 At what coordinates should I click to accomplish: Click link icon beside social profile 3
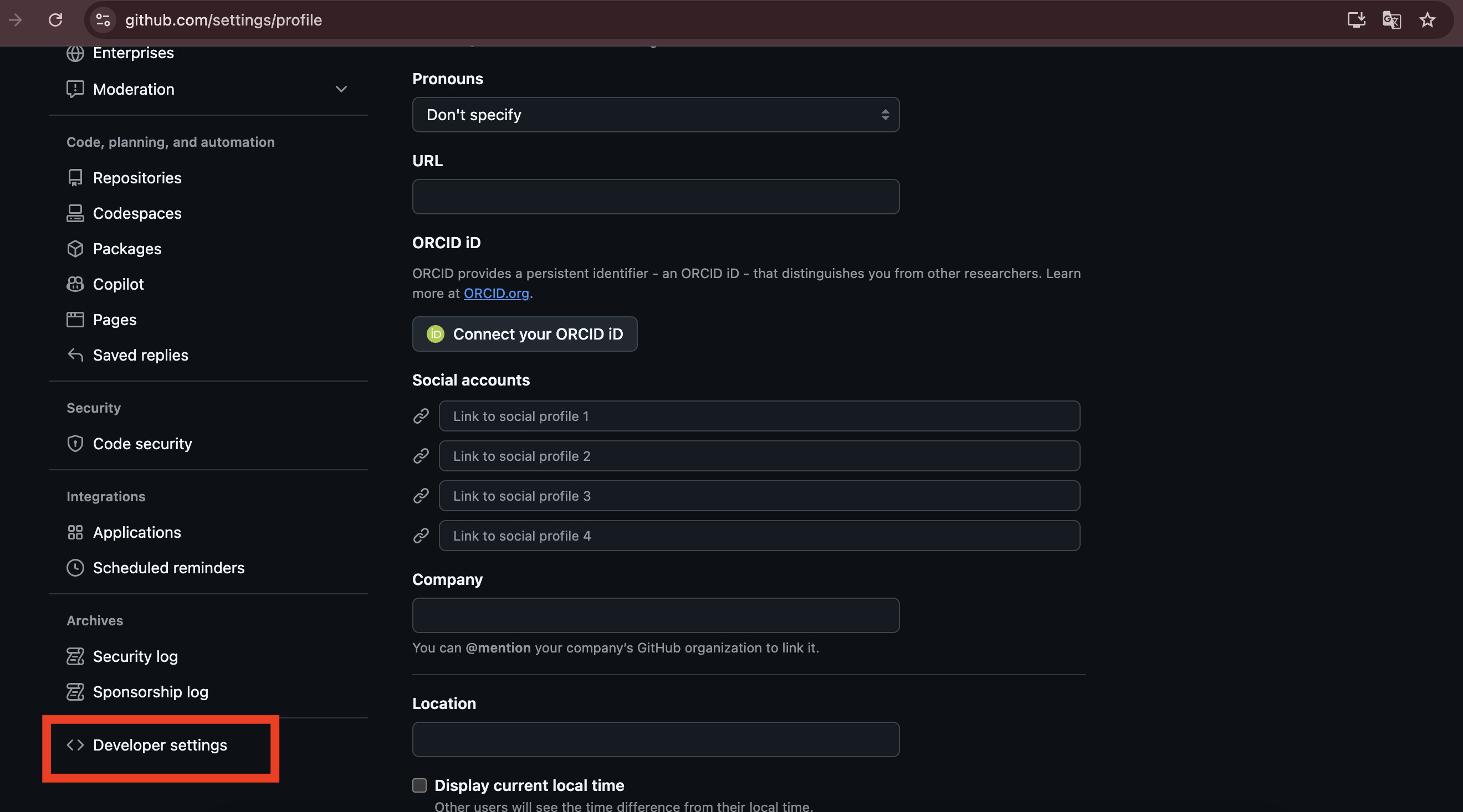[421, 496]
